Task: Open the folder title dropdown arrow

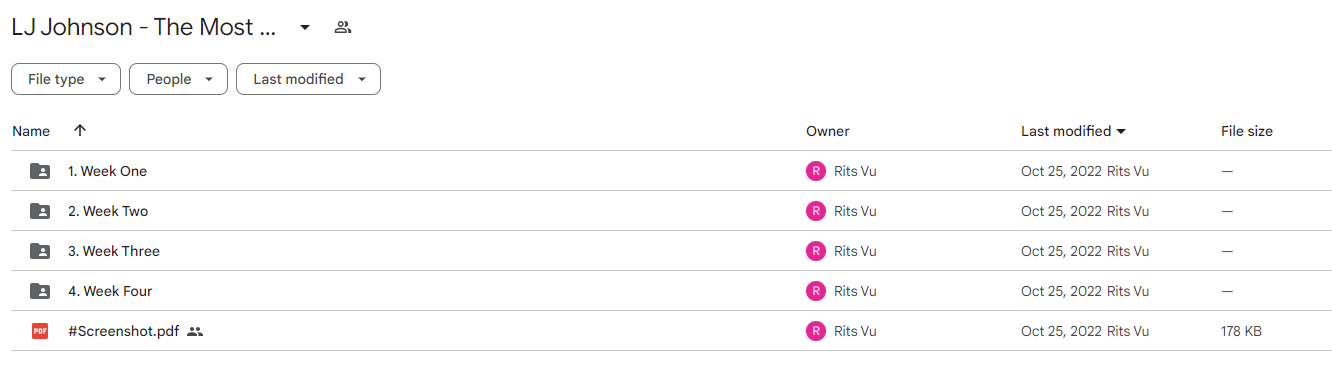Action: (305, 27)
